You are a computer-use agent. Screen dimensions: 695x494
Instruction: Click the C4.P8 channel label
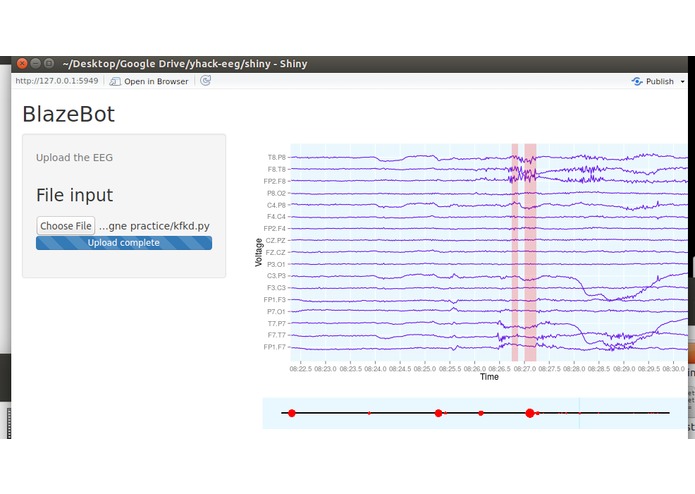point(277,205)
